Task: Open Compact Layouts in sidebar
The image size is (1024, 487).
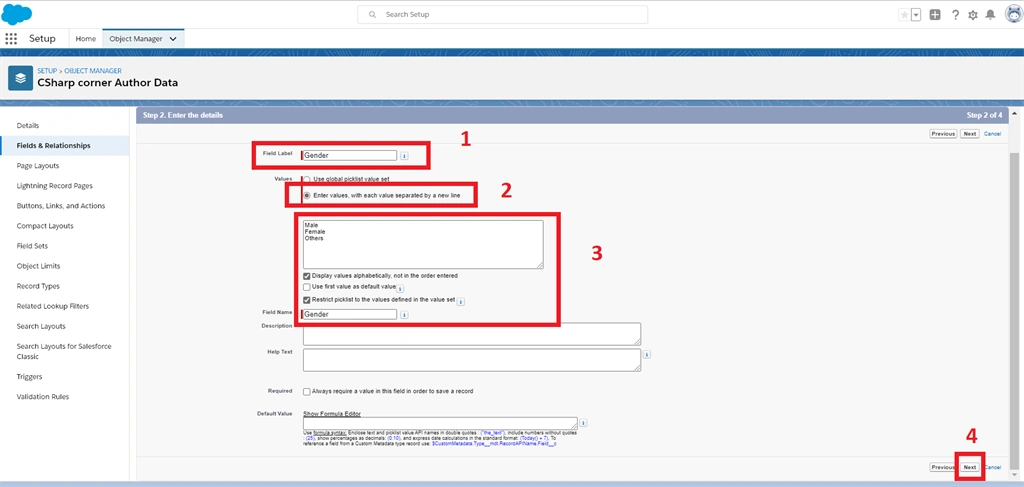Action: [45, 226]
